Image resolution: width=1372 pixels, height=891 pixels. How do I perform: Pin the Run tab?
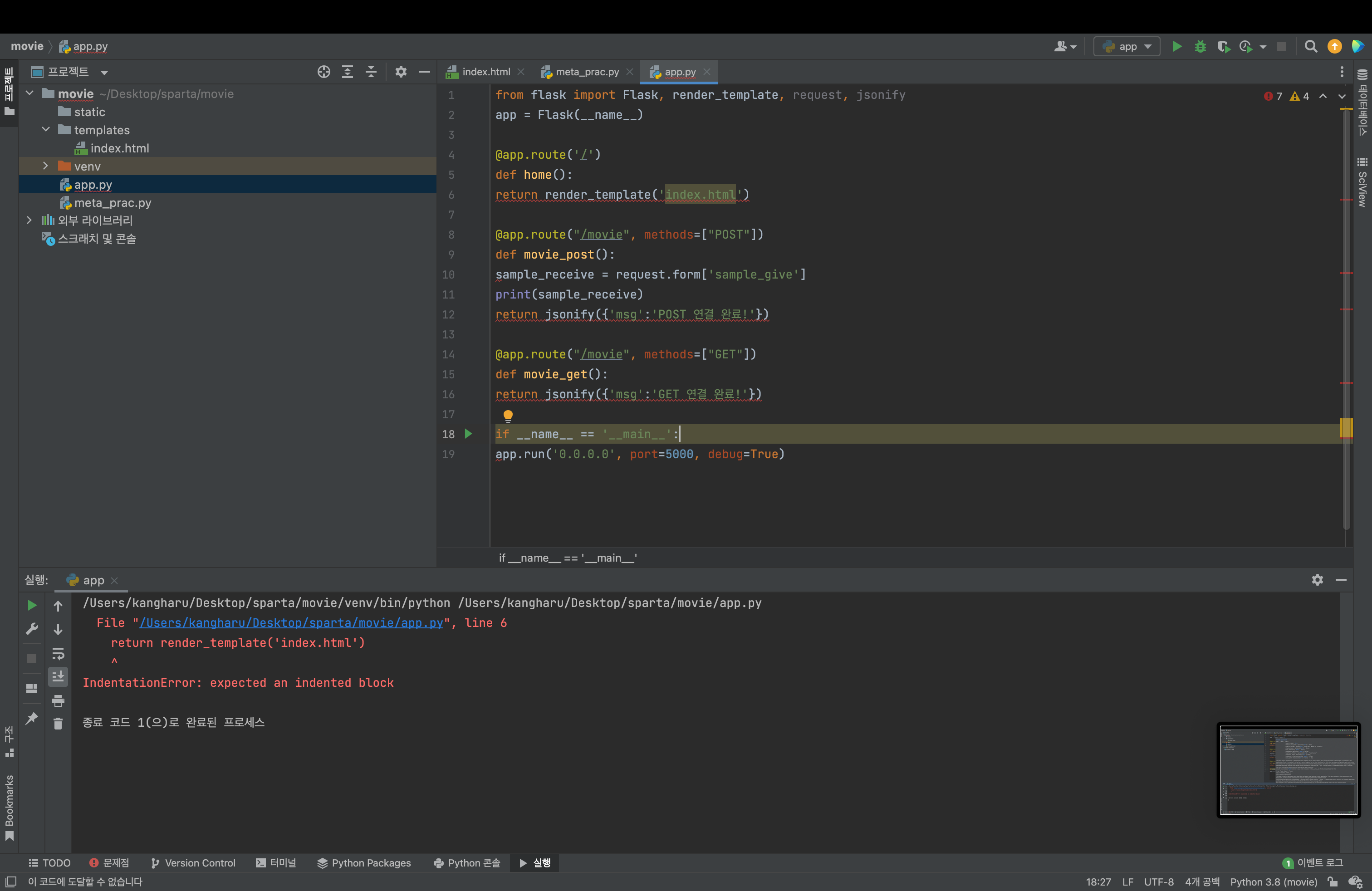pyautogui.click(x=32, y=718)
